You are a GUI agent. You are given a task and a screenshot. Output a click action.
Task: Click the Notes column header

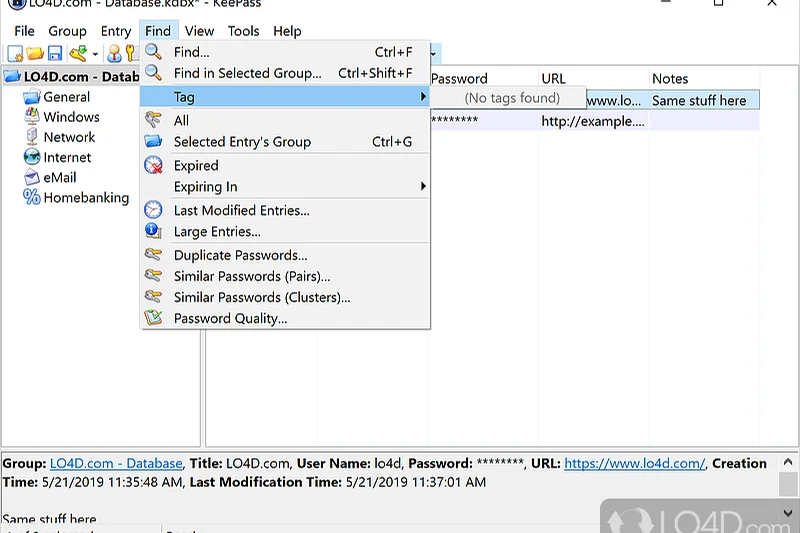[x=704, y=78]
